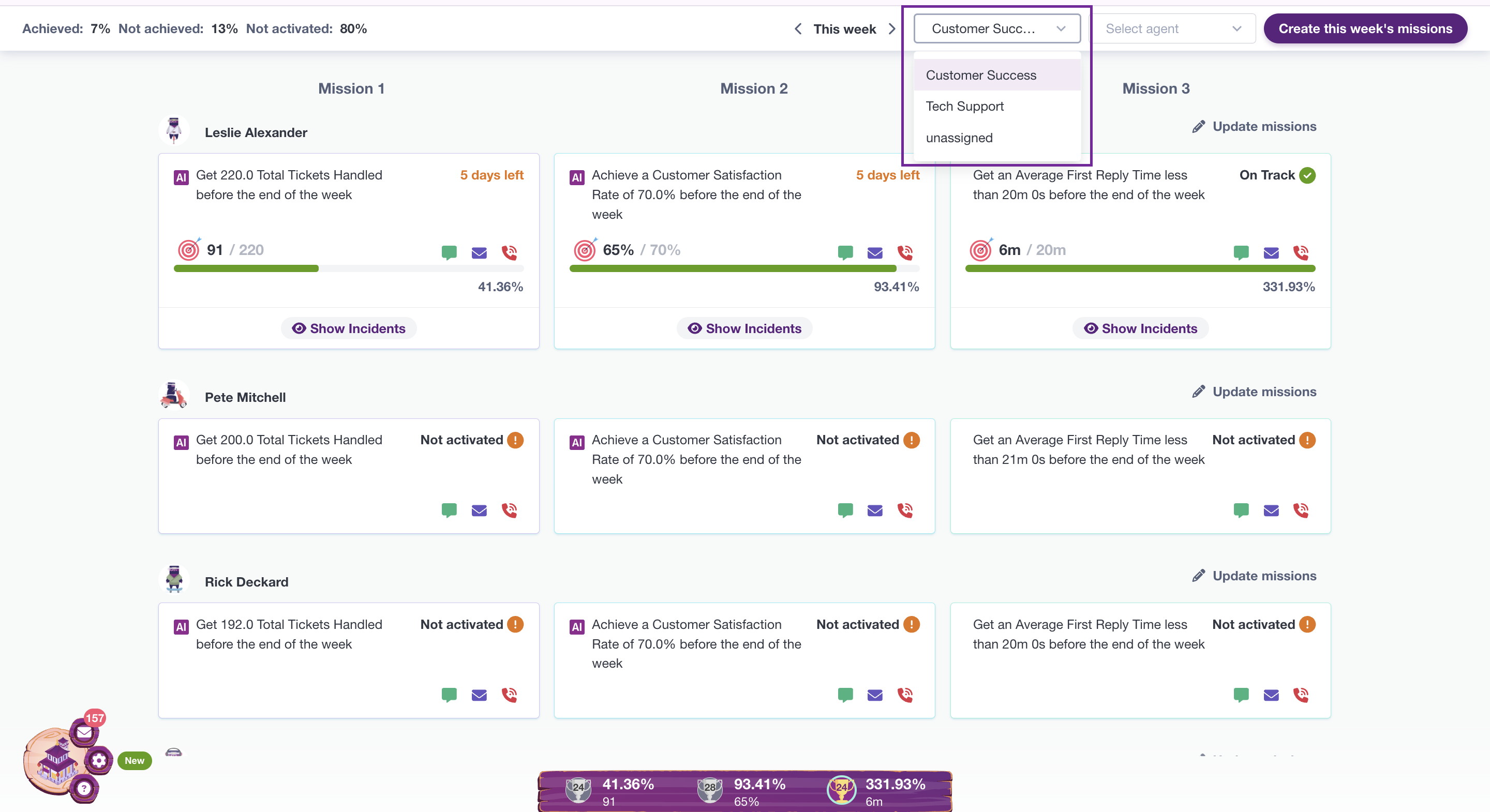
Task: Open the gear settings icon near the house widget
Action: pyautogui.click(x=99, y=760)
